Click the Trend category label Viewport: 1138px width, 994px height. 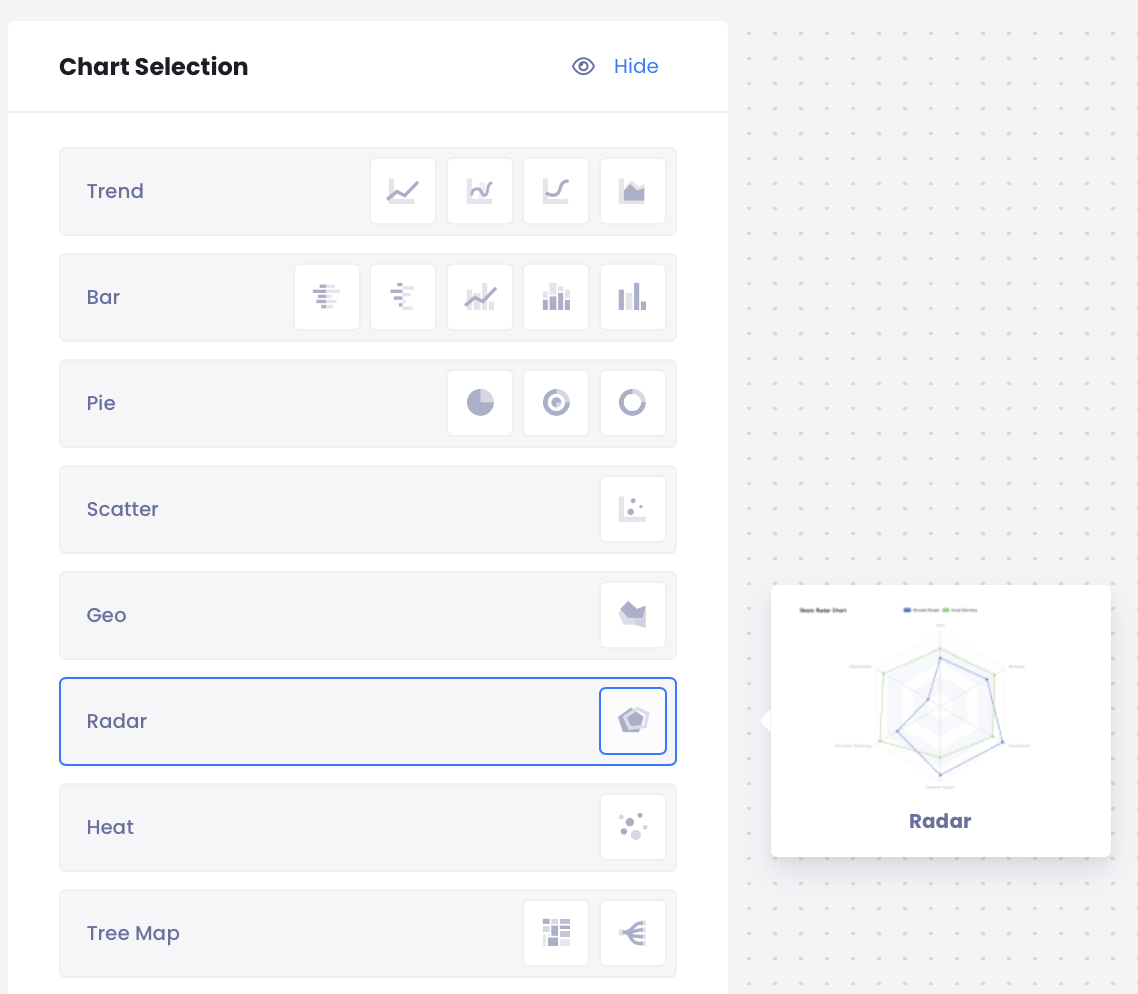click(x=115, y=191)
